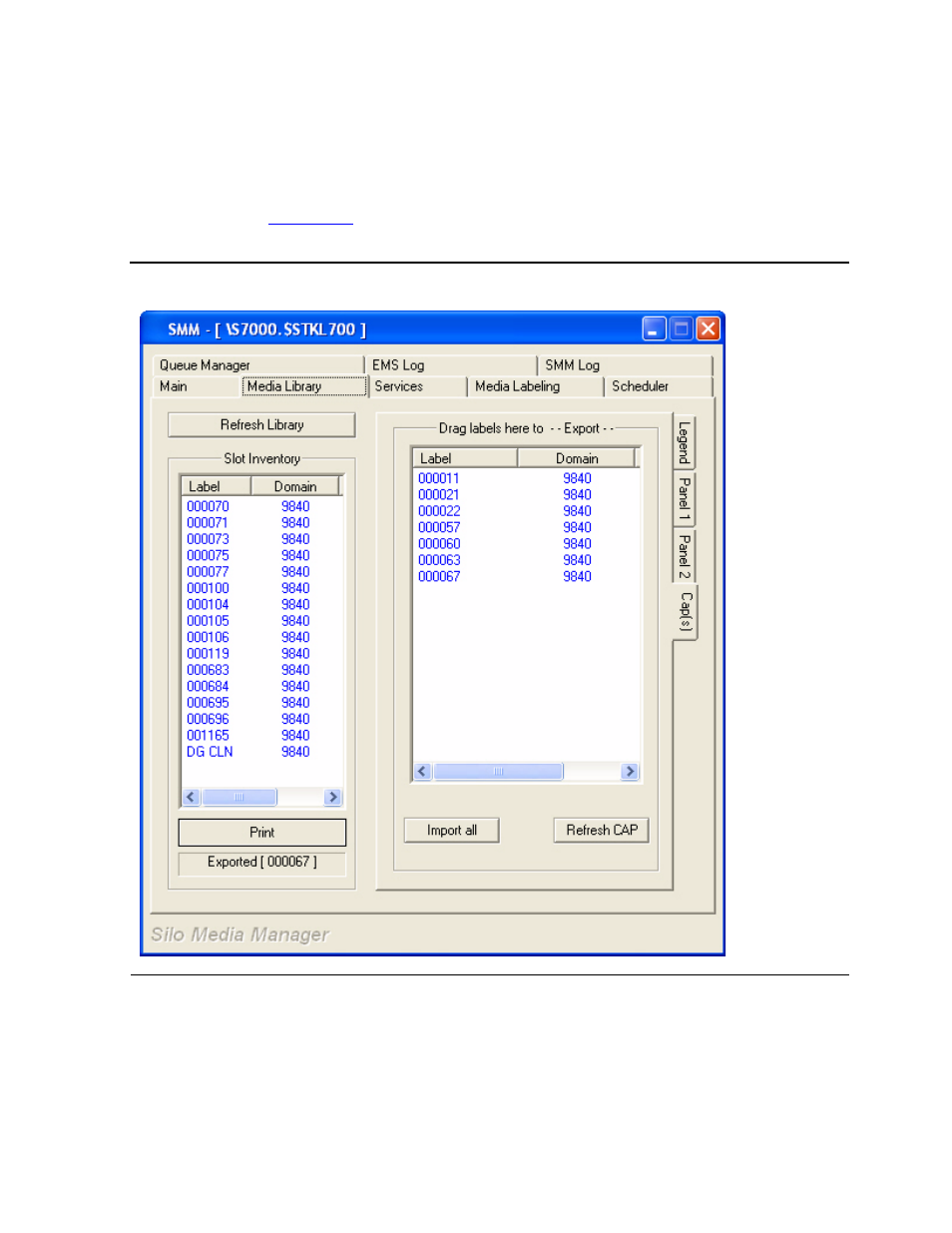Select label 001165 in Slot Inventory
The height and width of the screenshot is (1233, 952).
(x=208, y=736)
